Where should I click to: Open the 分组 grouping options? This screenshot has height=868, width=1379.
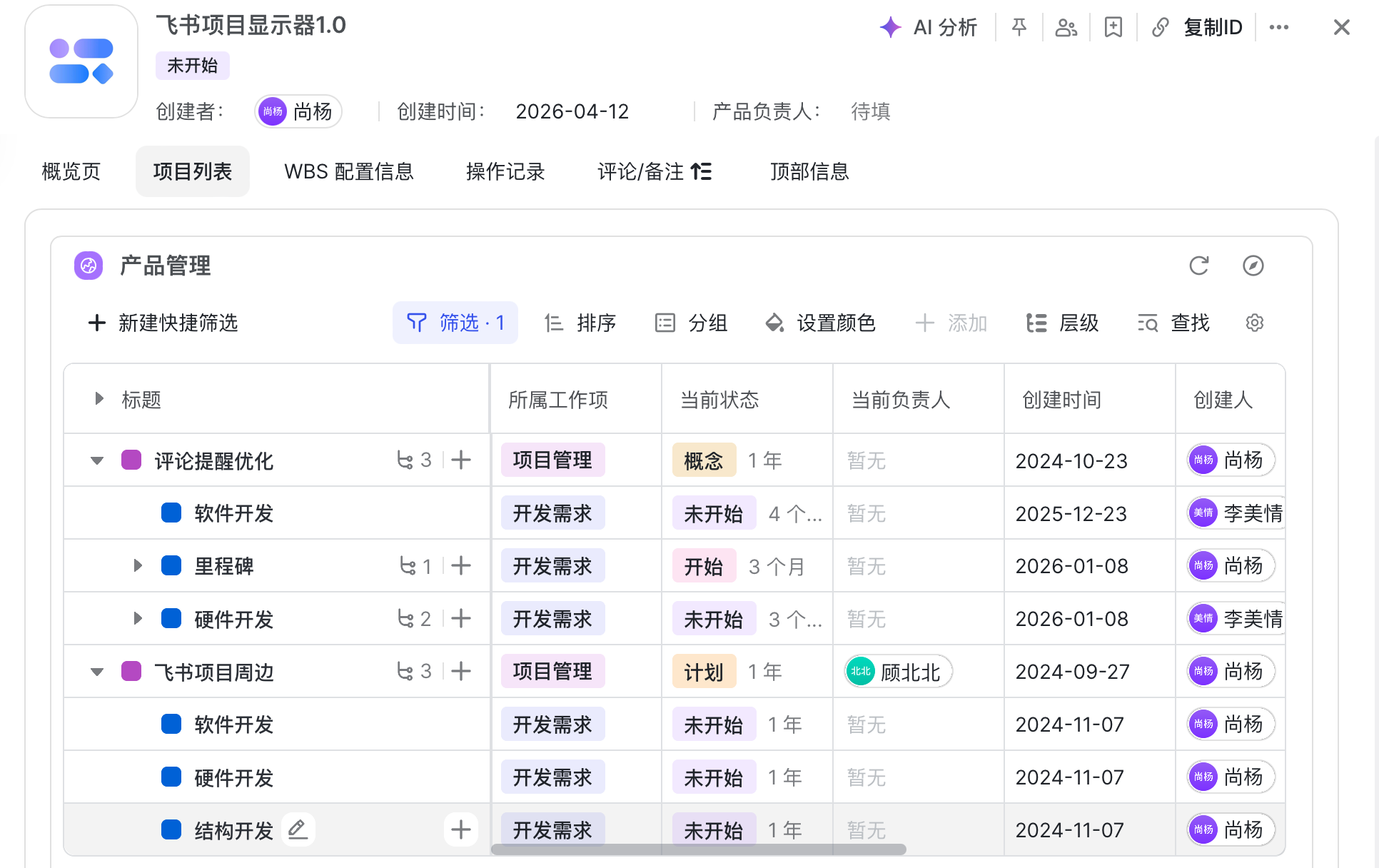tap(691, 323)
